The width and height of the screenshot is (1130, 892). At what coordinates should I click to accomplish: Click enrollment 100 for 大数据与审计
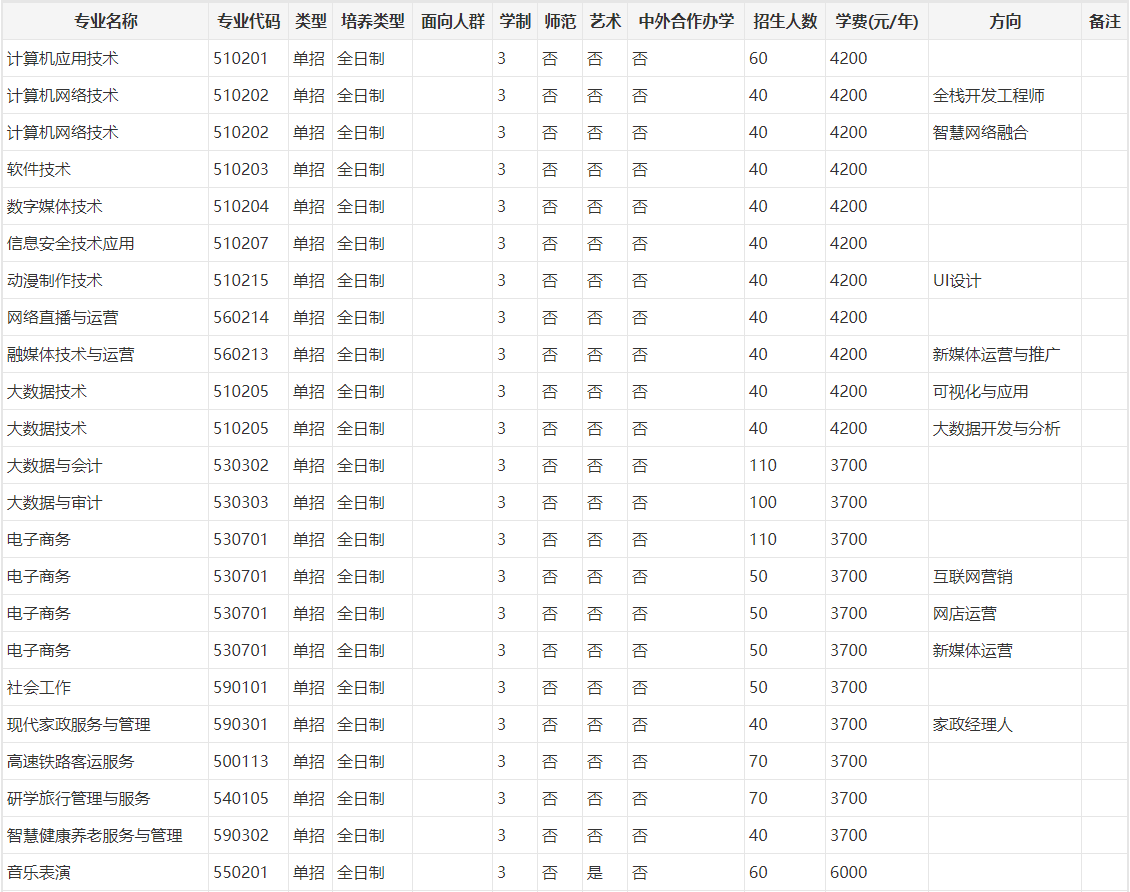[x=763, y=502]
